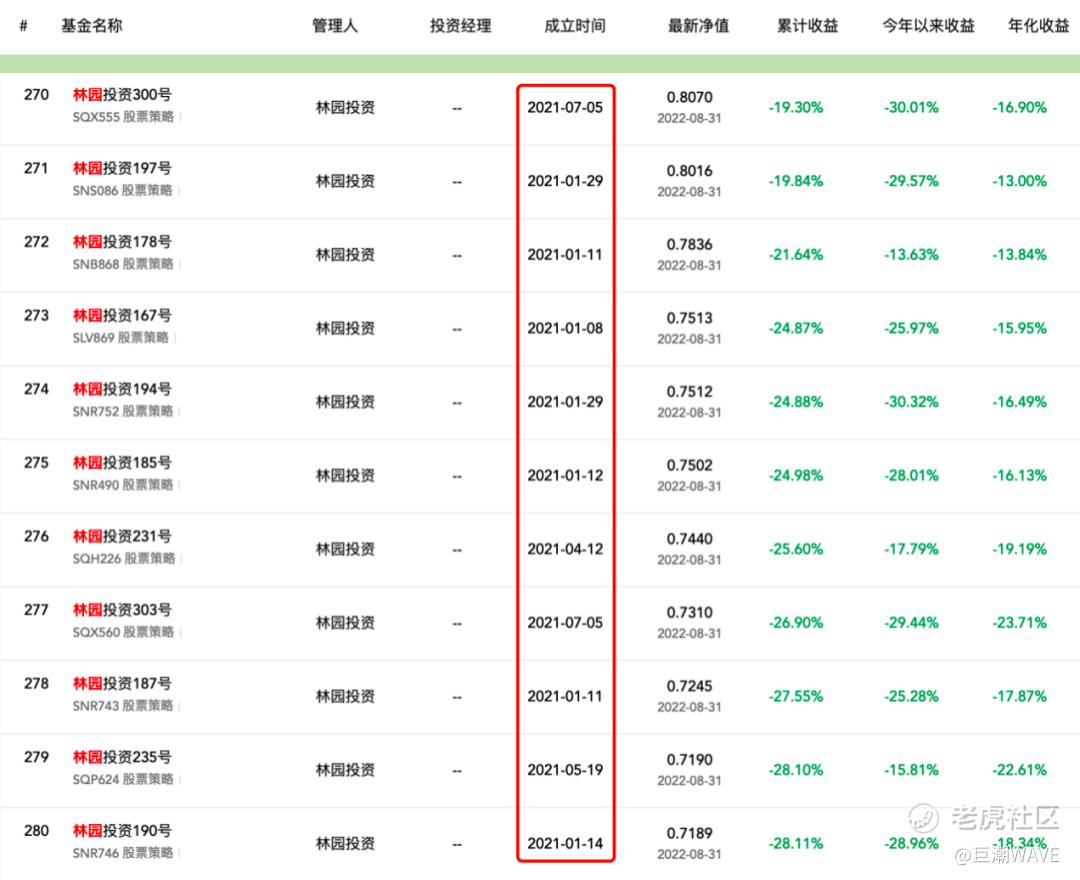Click annualized return -23.71%
Screen dimensions: 1080x880
tap(1019, 624)
